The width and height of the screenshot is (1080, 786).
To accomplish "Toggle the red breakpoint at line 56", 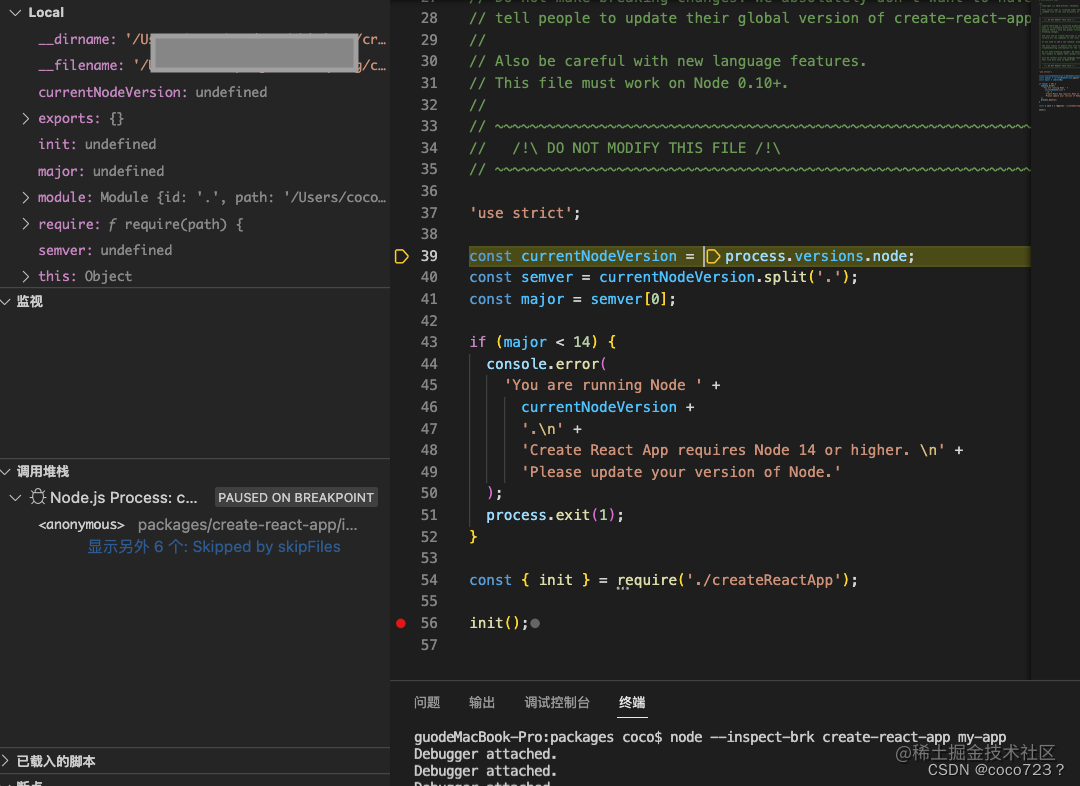I will tap(401, 623).
